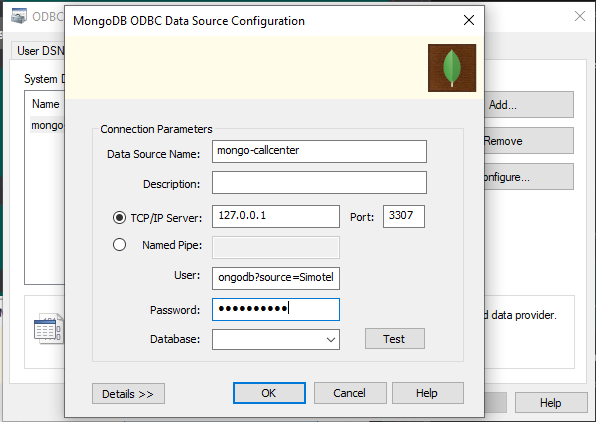Click Add... button in ODBC Administrator window
This screenshot has width=596, height=422.
(529, 105)
